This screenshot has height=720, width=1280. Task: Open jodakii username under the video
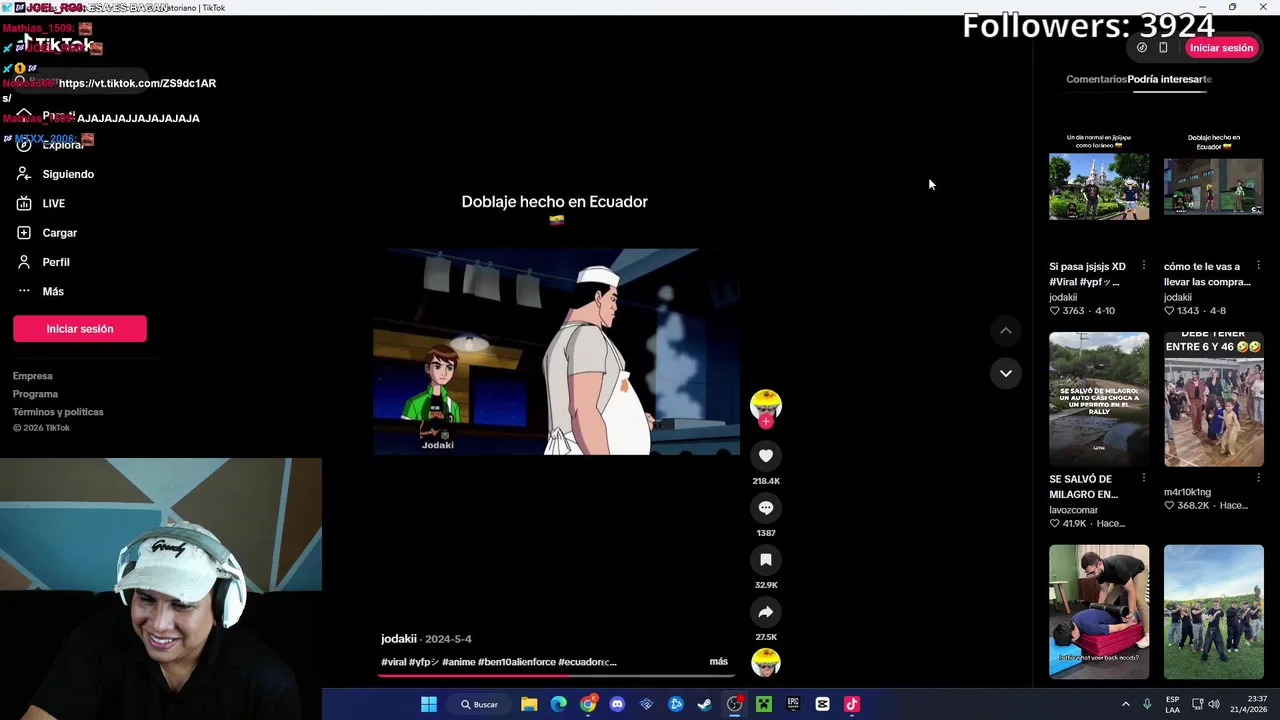tap(399, 639)
